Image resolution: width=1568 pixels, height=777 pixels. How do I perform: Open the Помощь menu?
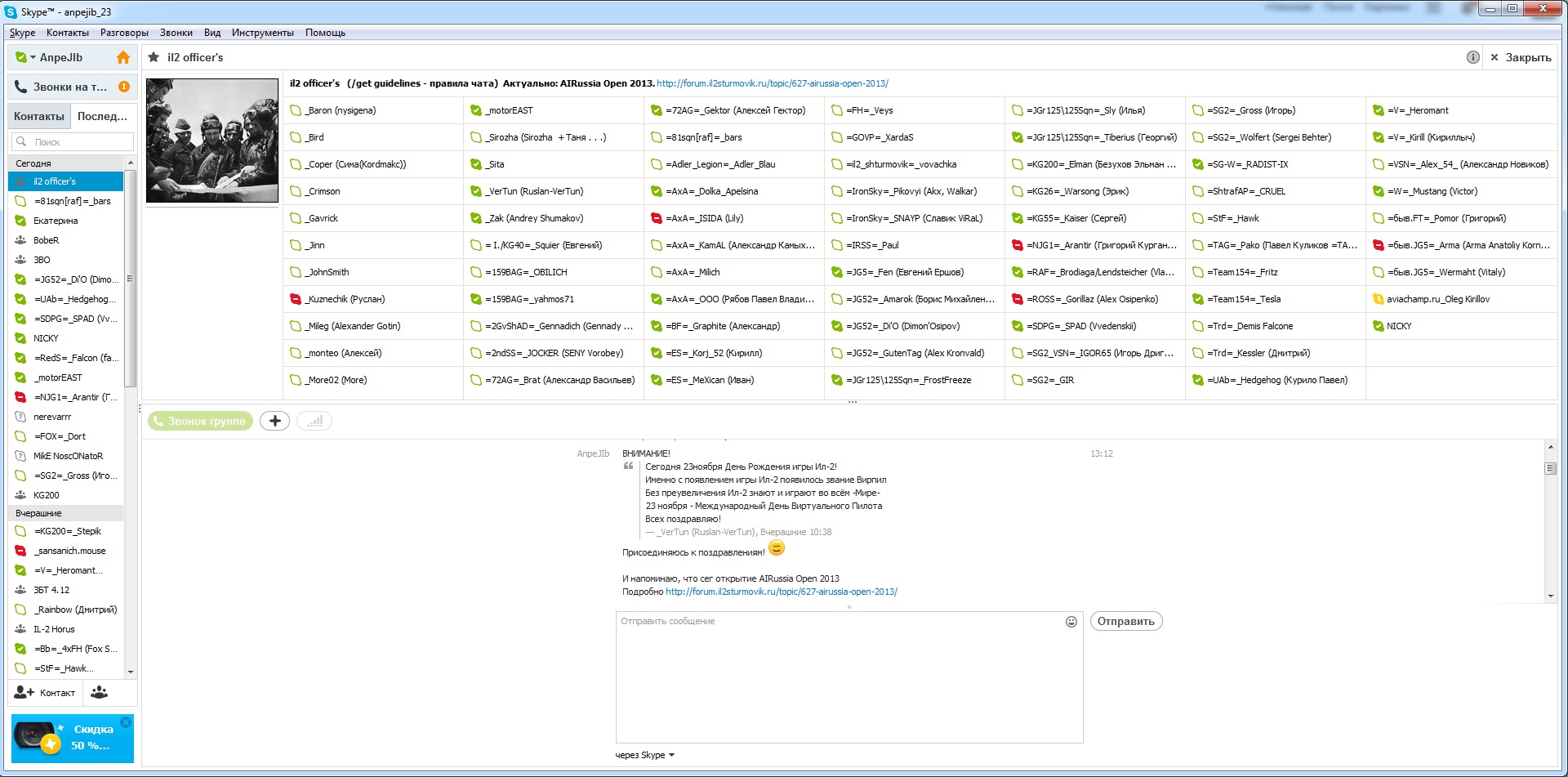[x=325, y=33]
